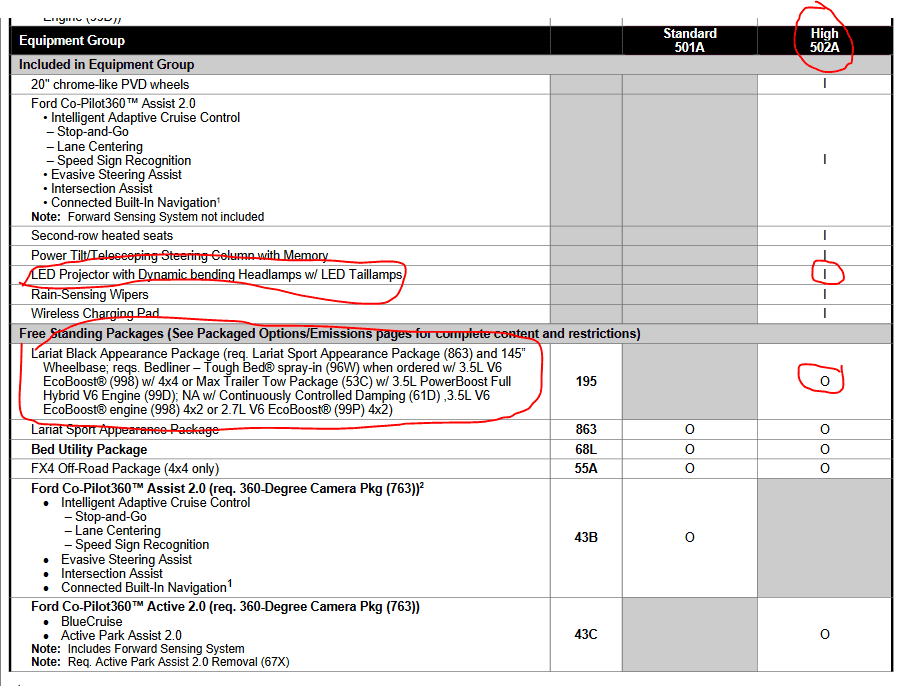The image size is (897, 686).
Task: Click option code '863'
Action: [586, 430]
